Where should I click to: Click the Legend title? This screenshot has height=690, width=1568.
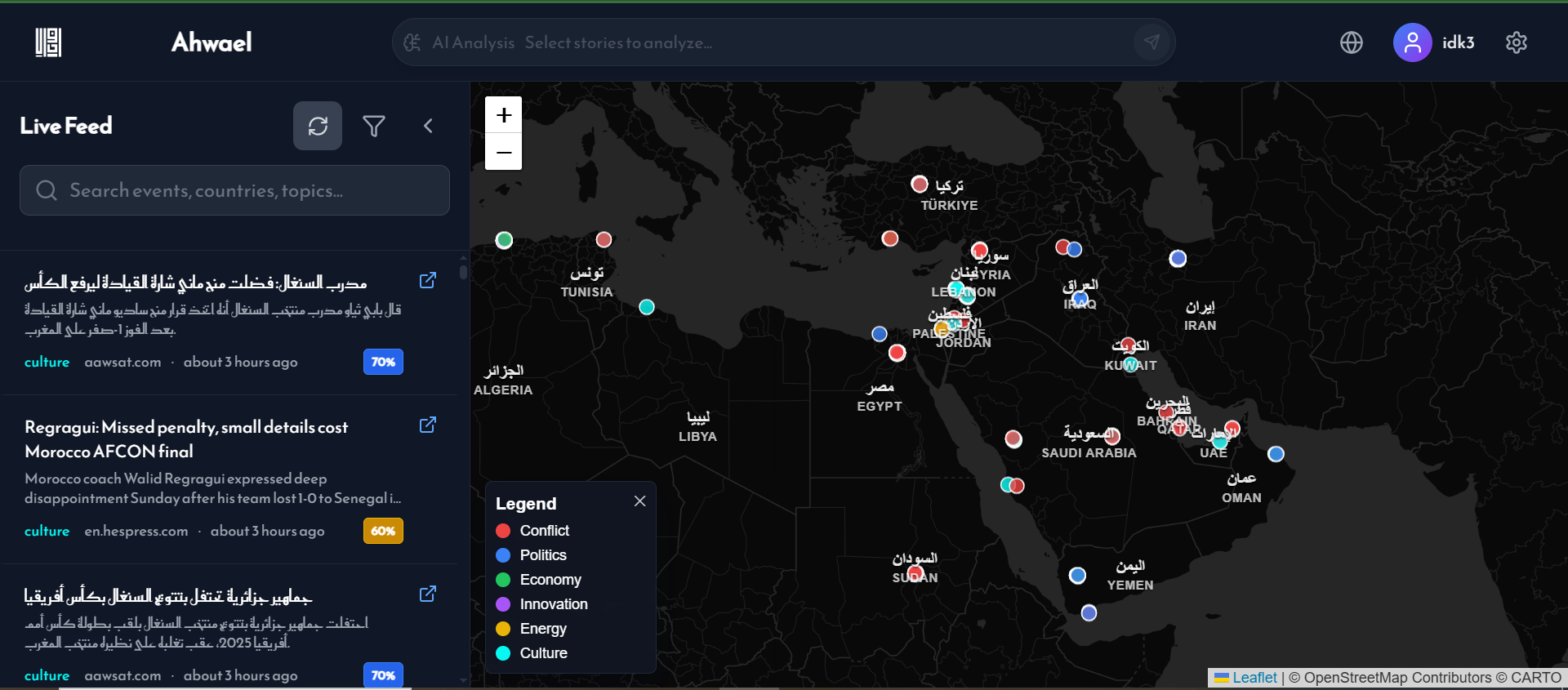point(526,504)
